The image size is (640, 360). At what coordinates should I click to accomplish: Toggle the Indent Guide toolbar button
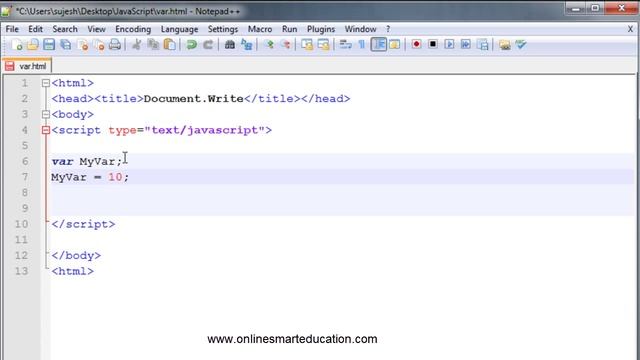click(x=378, y=44)
